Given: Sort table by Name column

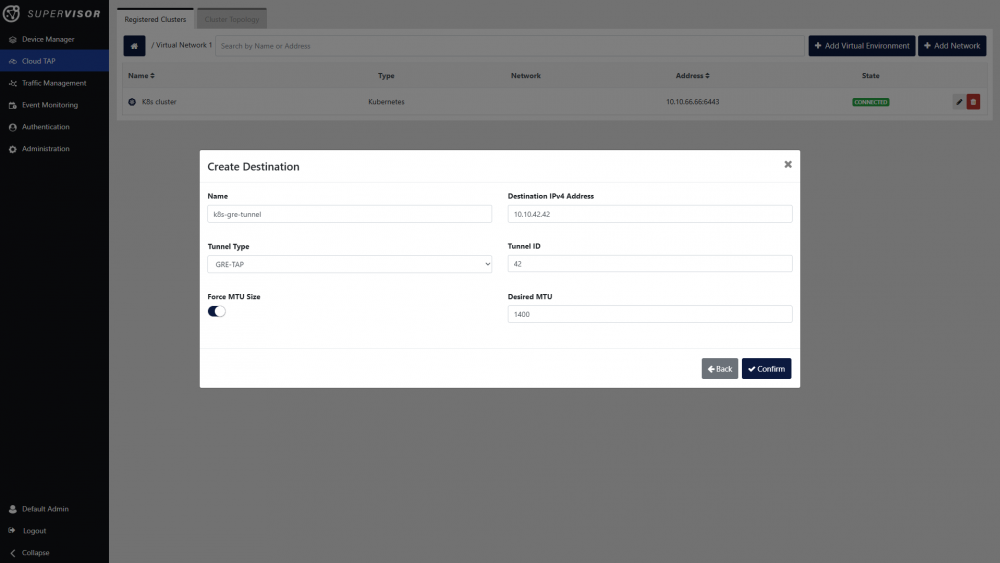Looking at the screenshot, I should [x=141, y=76].
